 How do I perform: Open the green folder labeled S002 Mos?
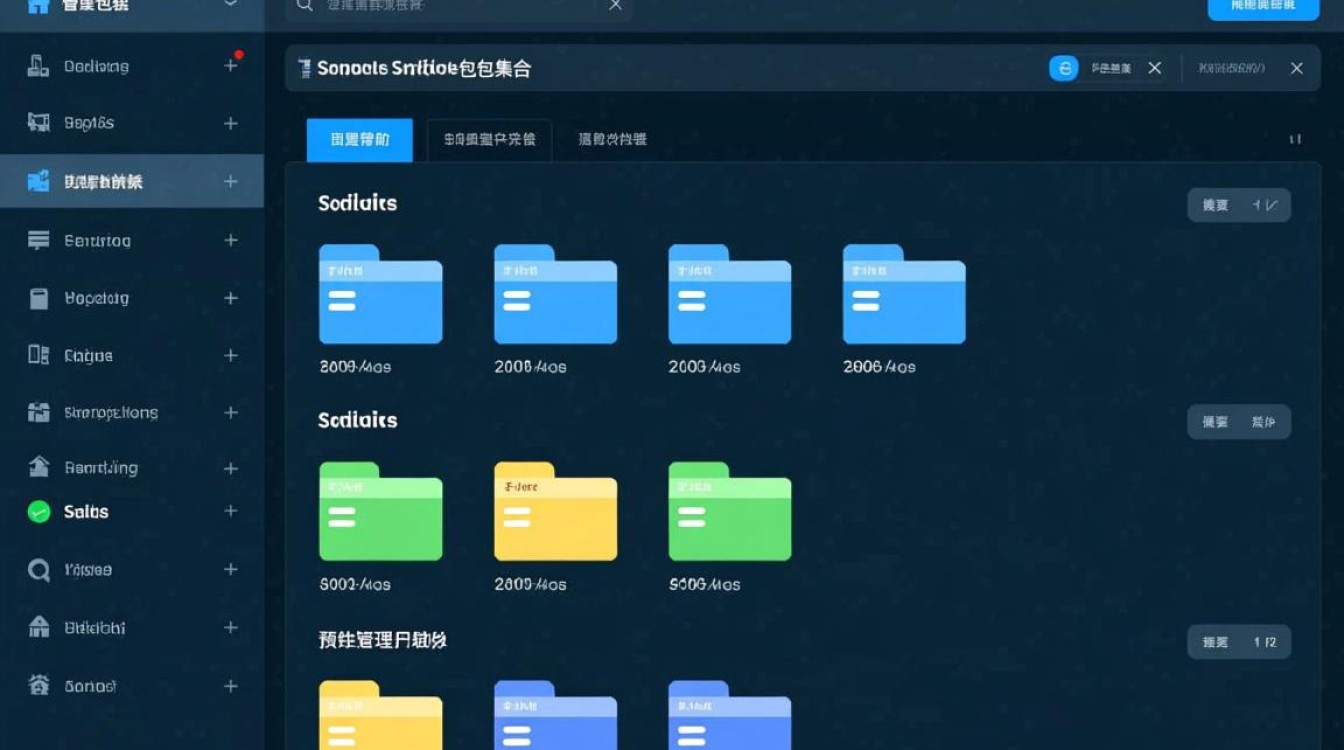point(381,511)
